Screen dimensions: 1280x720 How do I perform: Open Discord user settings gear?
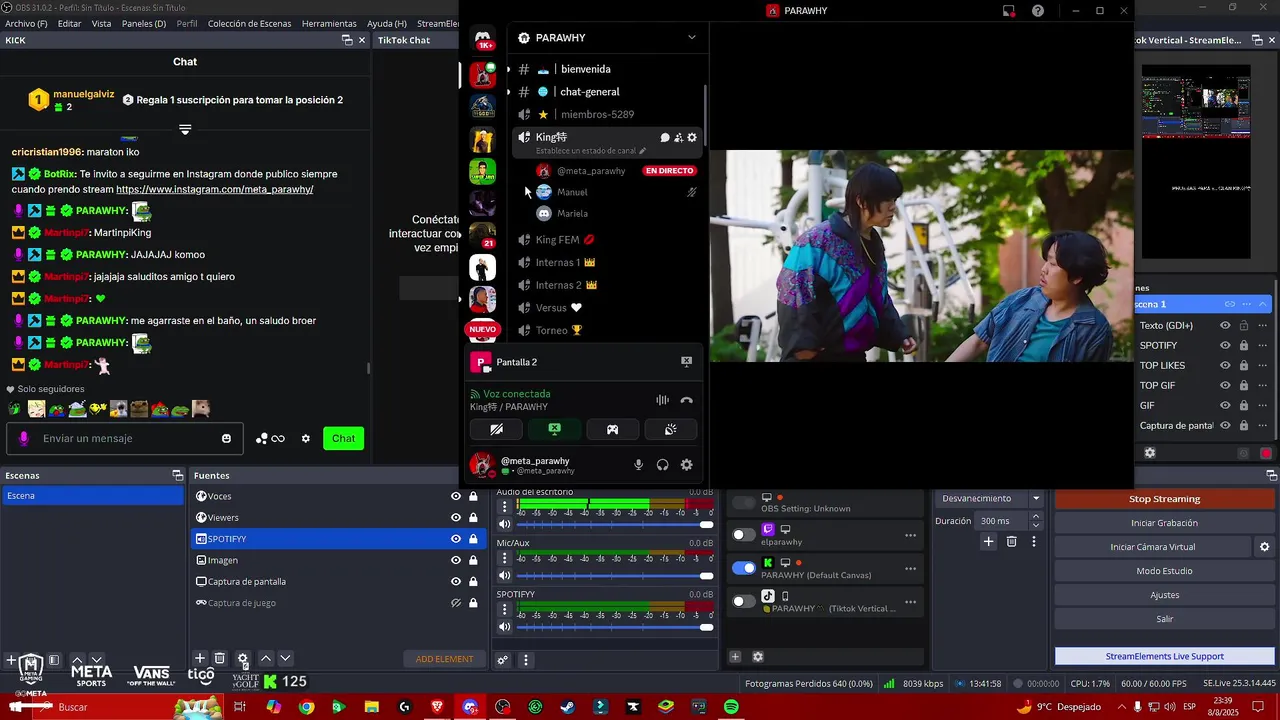[686, 465]
